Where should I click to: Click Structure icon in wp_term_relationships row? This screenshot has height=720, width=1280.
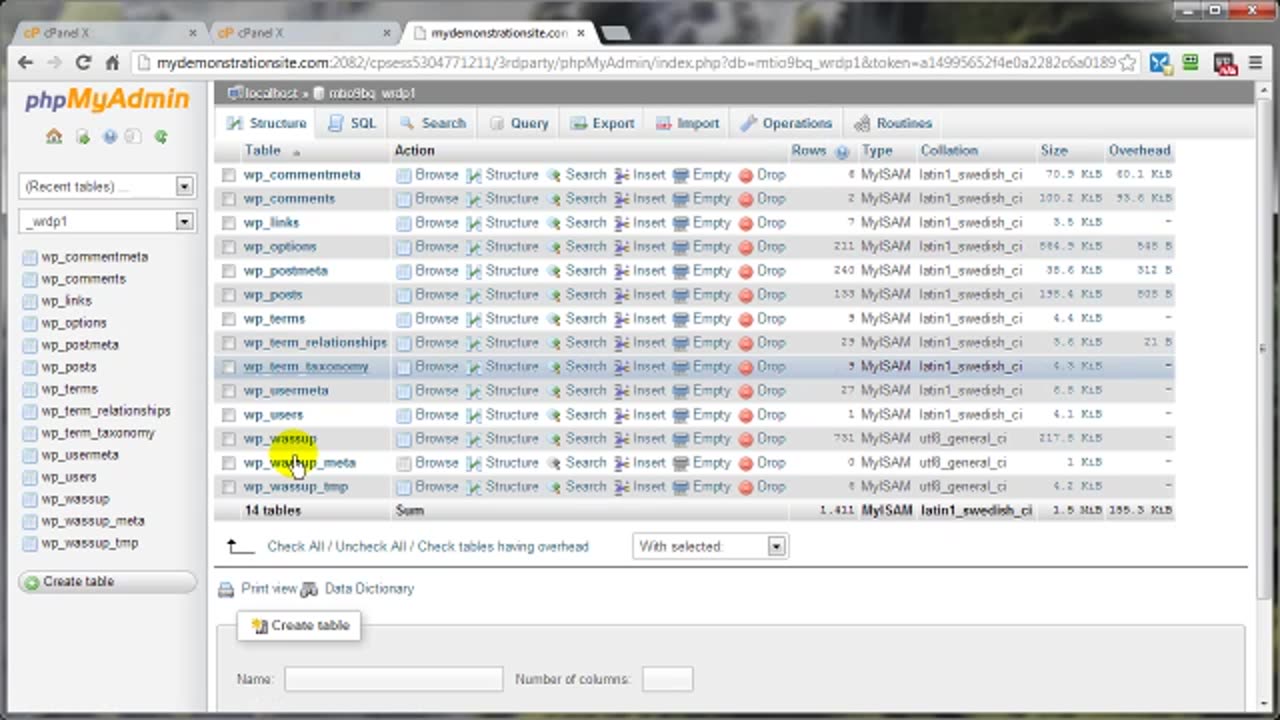[474, 343]
